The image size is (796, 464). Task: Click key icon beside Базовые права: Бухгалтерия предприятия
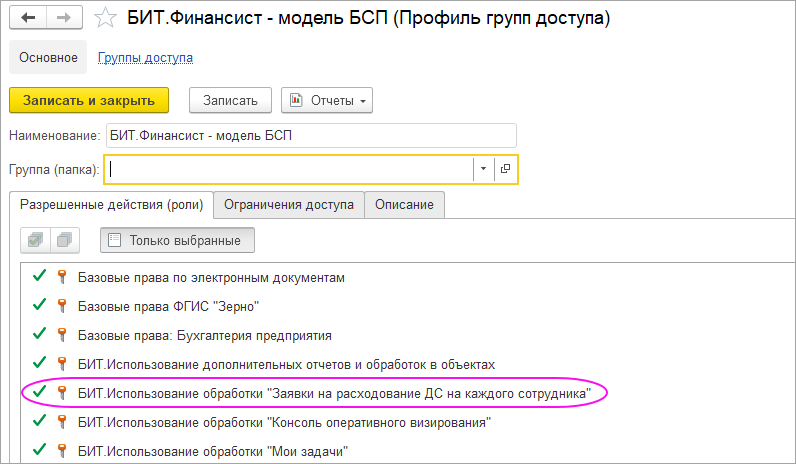tap(62, 335)
